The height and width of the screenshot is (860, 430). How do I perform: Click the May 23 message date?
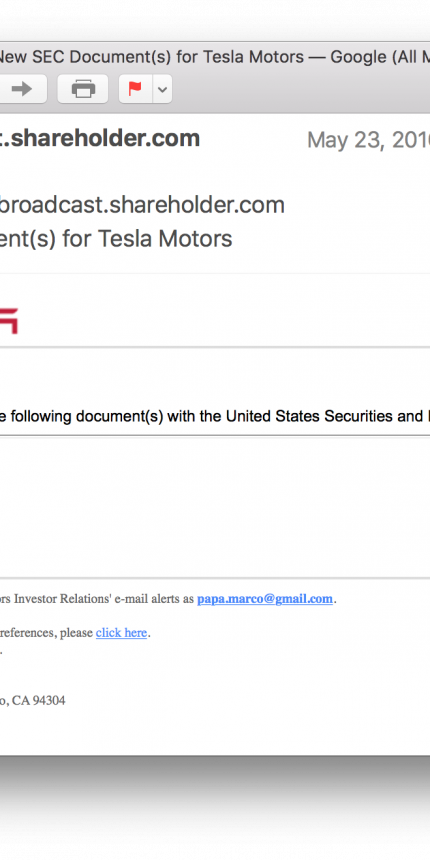[x=368, y=140]
